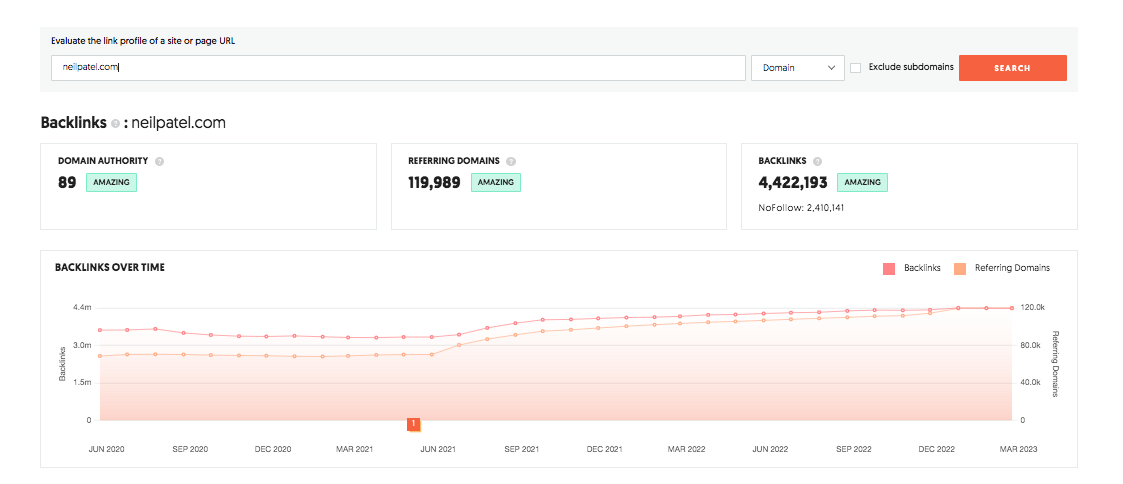Click the Referring Domains legend color swatch
1123x484 pixels.
(x=960, y=268)
